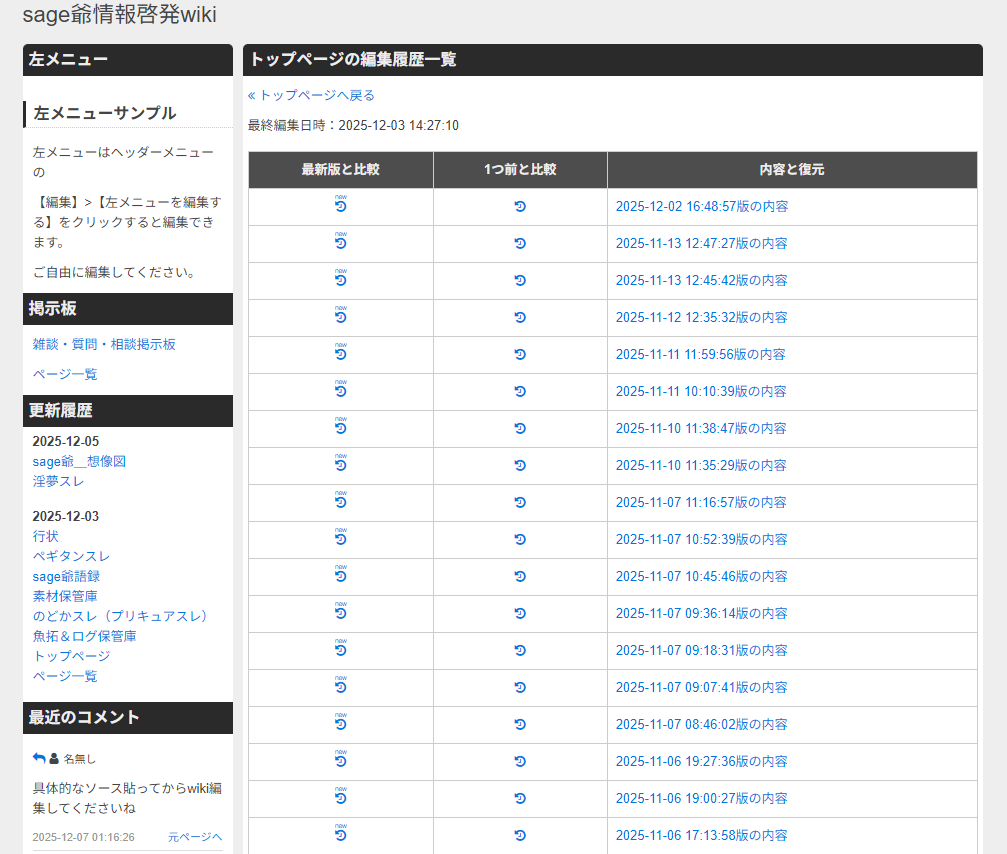Image resolution: width=1007 pixels, height=854 pixels.
Task: Compare 2025-11-13 12:47:27 version with previous one
Action: click(x=520, y=244)
